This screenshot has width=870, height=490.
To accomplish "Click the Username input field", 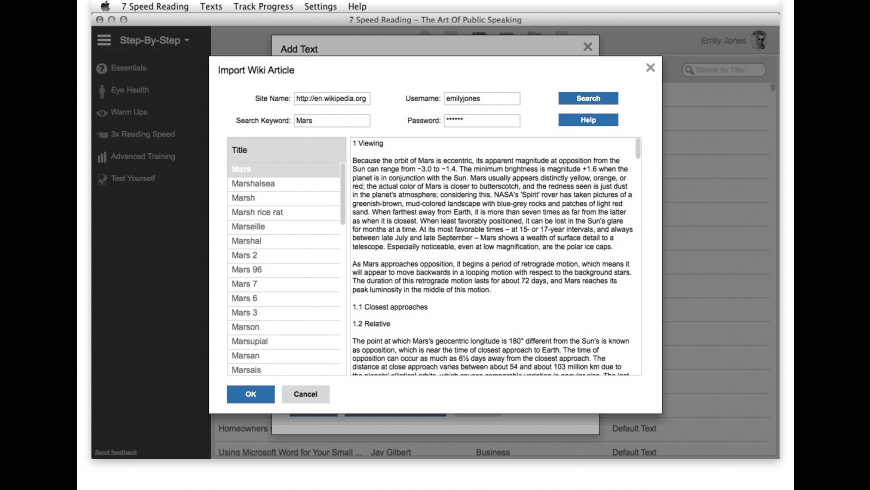I will point(482,98).
